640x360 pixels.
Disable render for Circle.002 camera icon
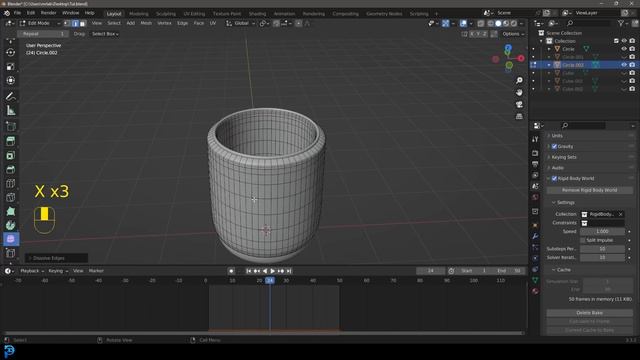tap(632, 65)
